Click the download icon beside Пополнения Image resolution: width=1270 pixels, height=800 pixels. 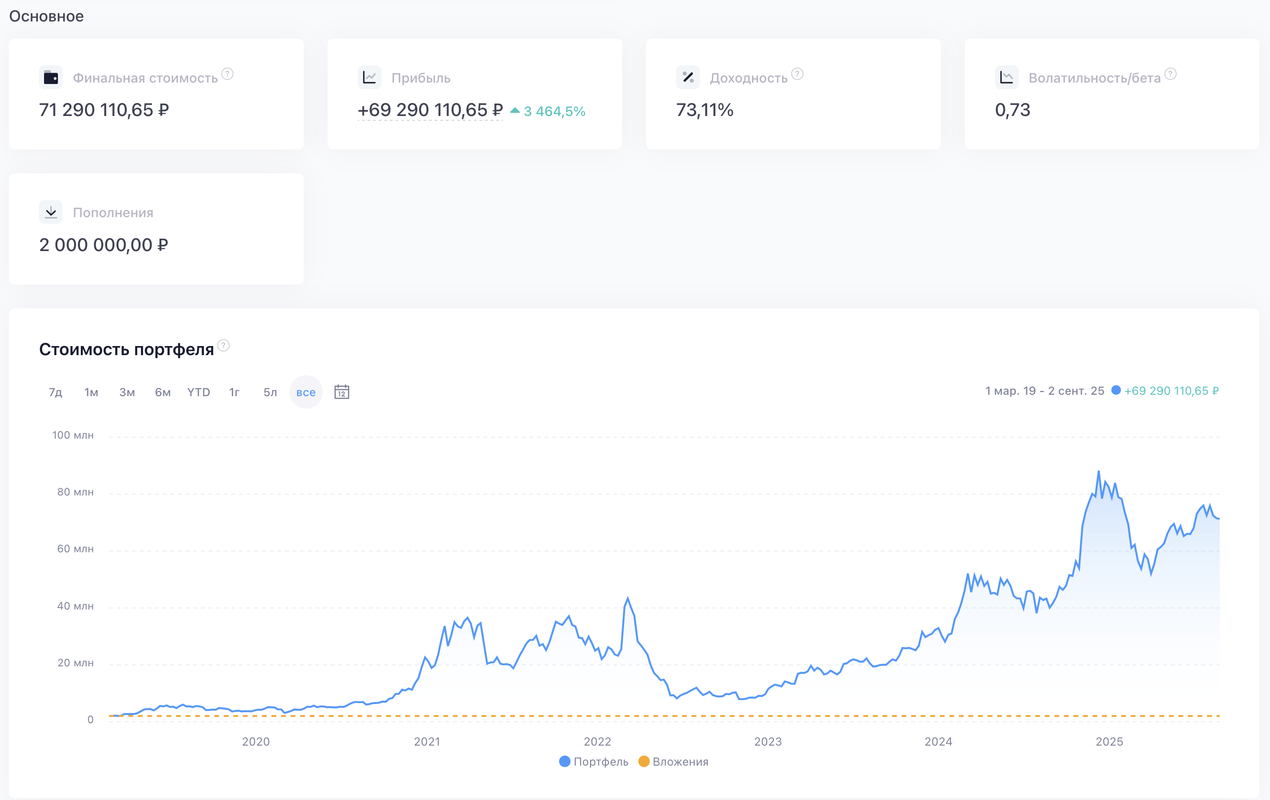[51, 212]
